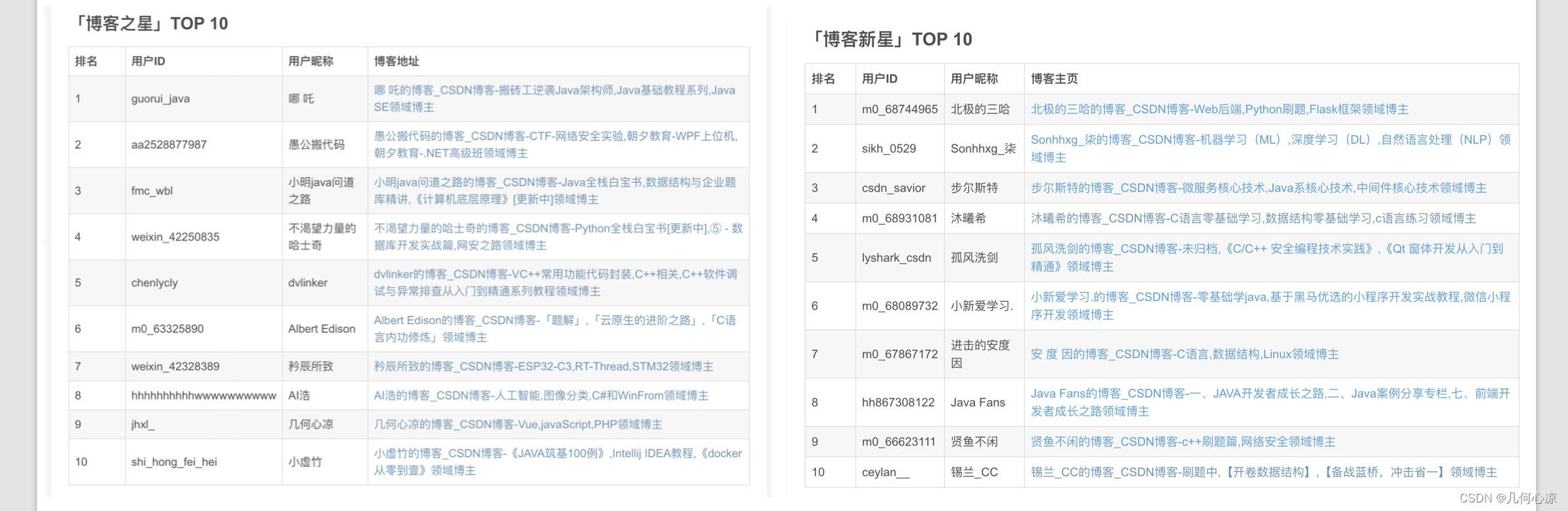Viewport: 1568px width, 511px height.
Task: Open the 孤风洗剑的博客 blog link
Action: 1267,257
